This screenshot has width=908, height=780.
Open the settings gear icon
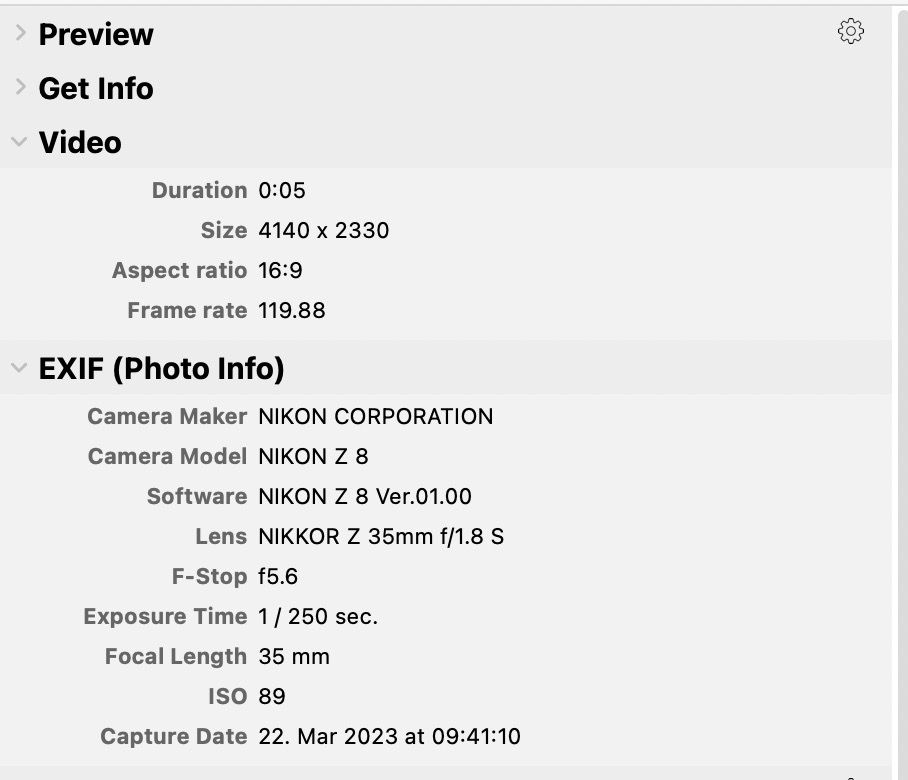[850, 31]
